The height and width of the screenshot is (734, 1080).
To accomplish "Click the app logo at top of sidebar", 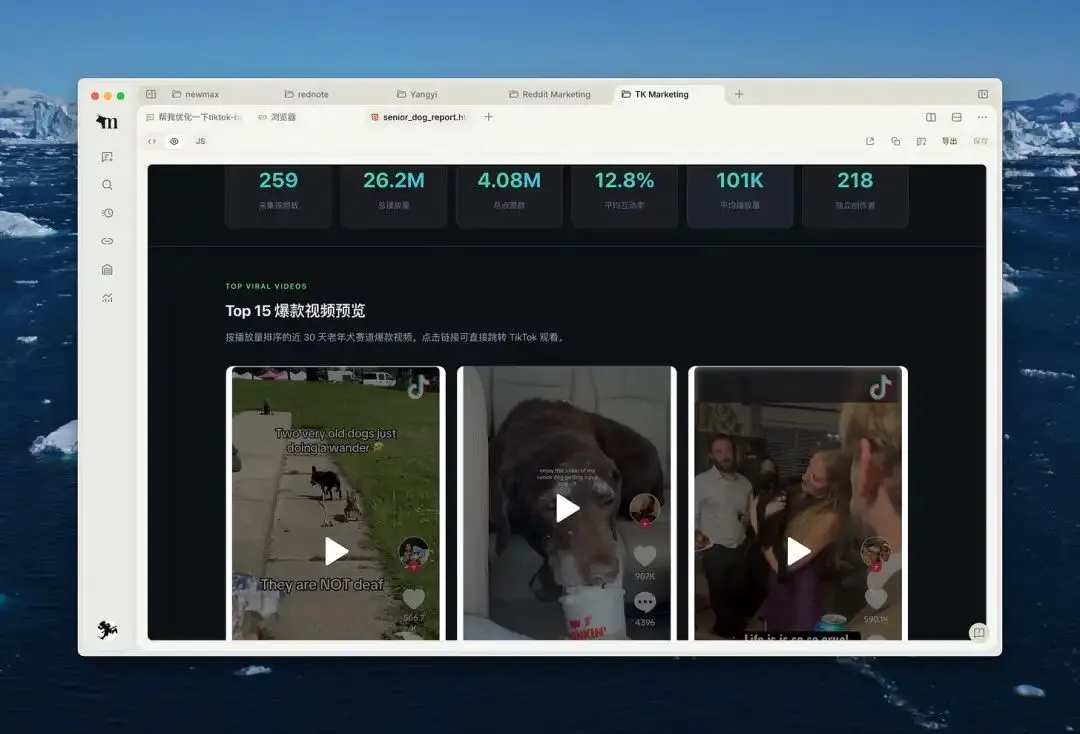I will [x=107, y=122].
